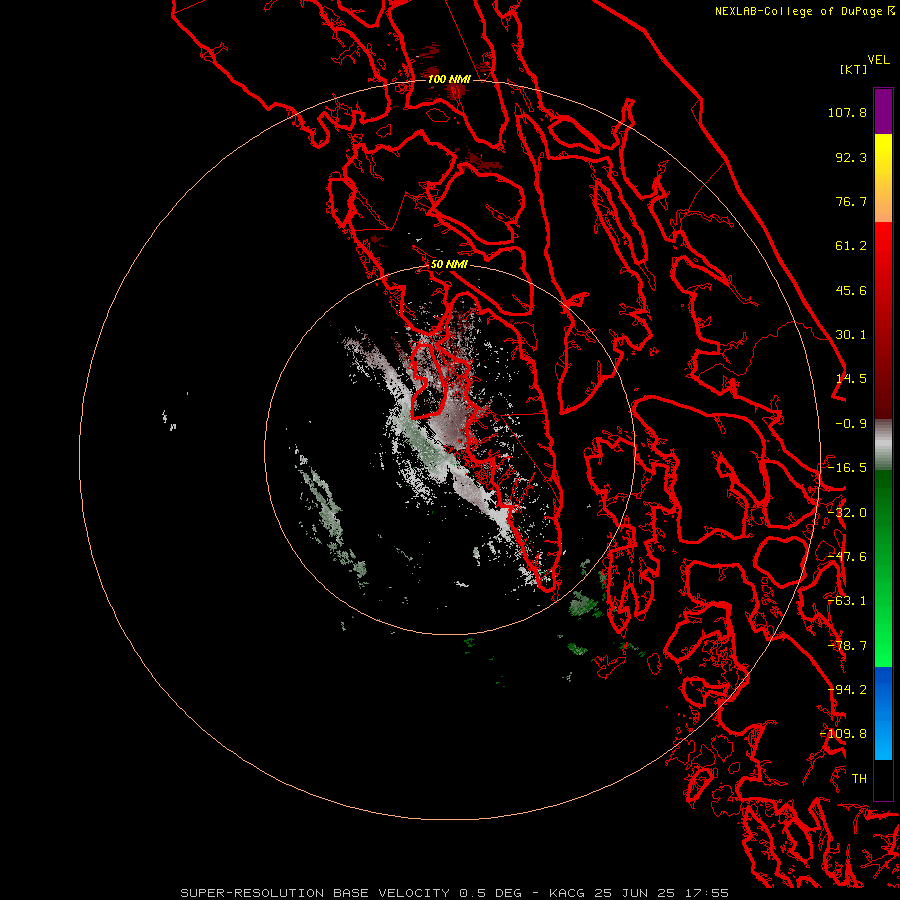Click the -0.9 velocity scale value
Screen dimensions: 900x900
(x=851, y=424)
